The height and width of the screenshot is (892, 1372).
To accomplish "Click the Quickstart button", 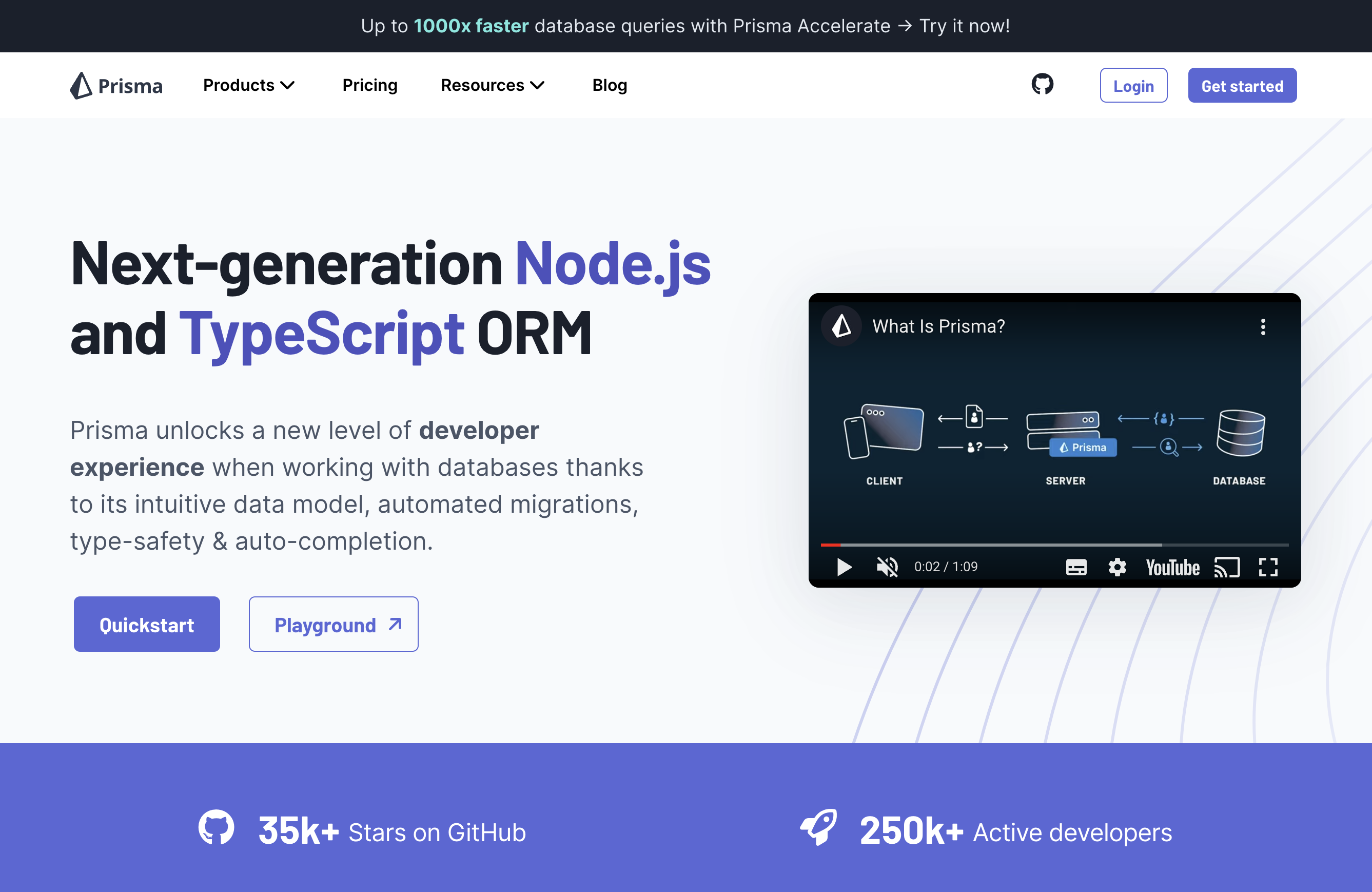I will point(146,625).
